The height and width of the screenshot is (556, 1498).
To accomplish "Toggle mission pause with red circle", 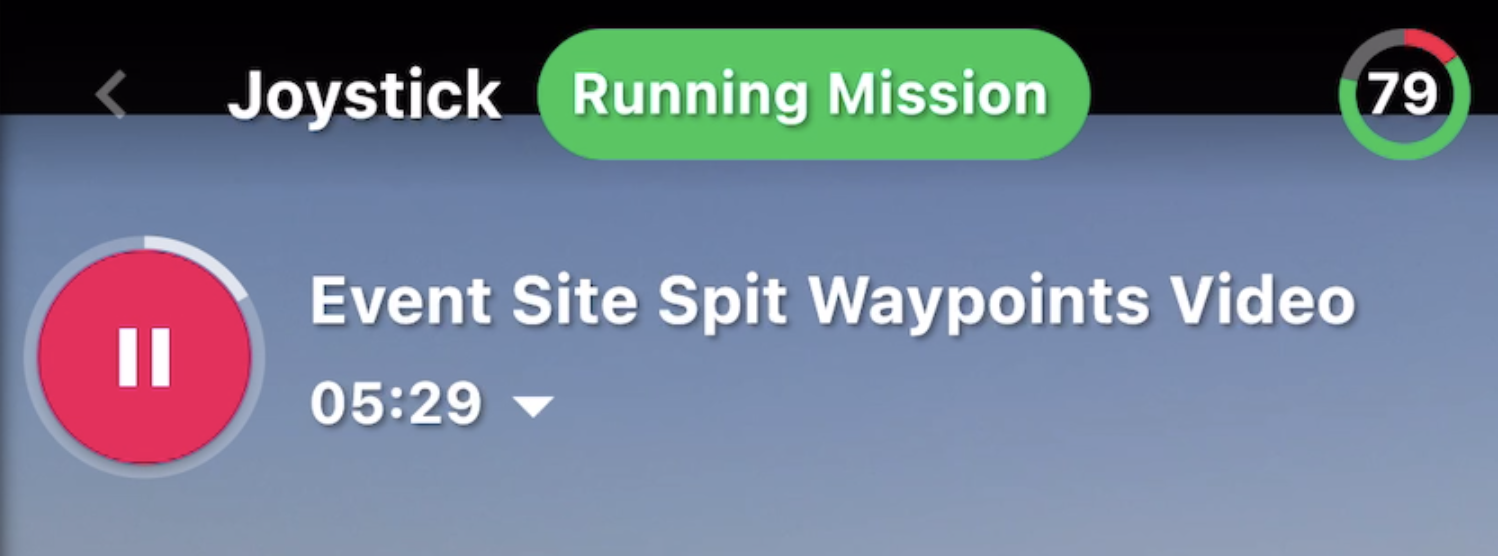I will tap(145, 357).
